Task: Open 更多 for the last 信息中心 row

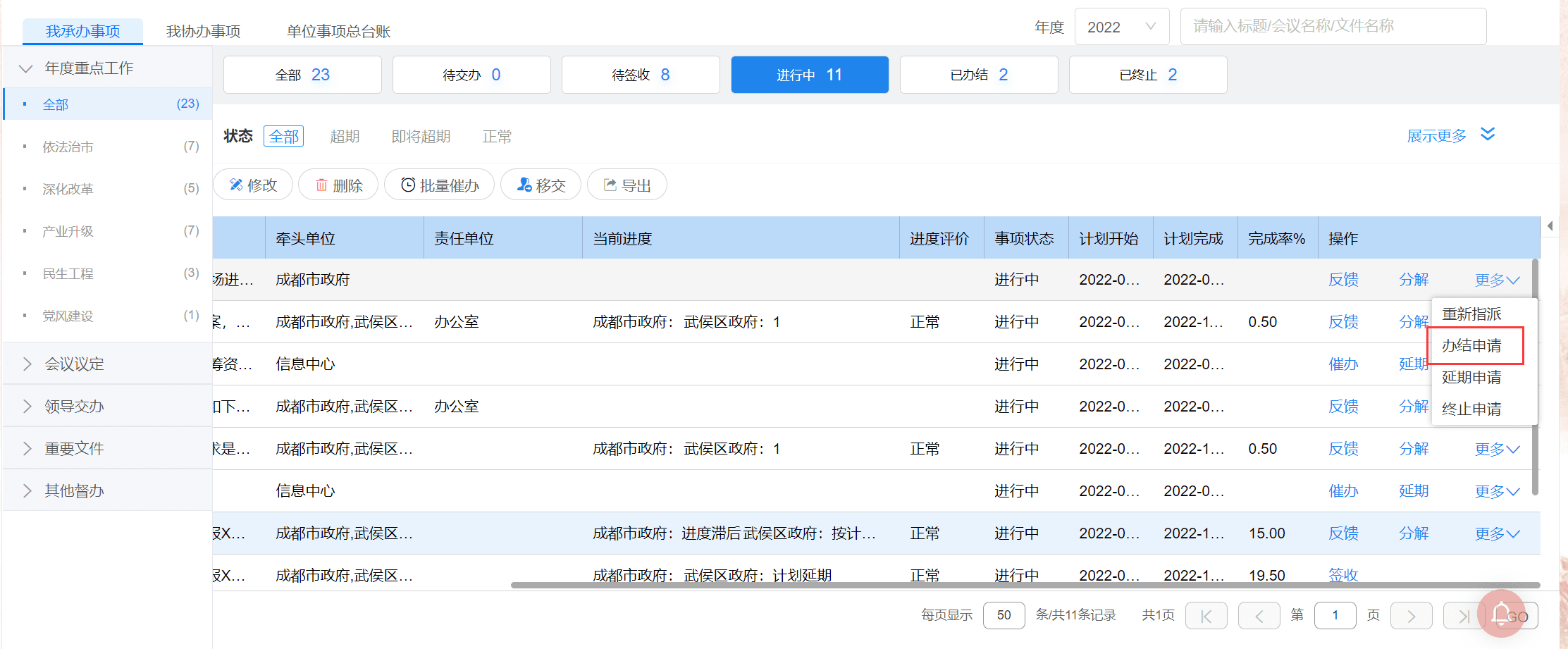Action: (x=1498, y=491)
